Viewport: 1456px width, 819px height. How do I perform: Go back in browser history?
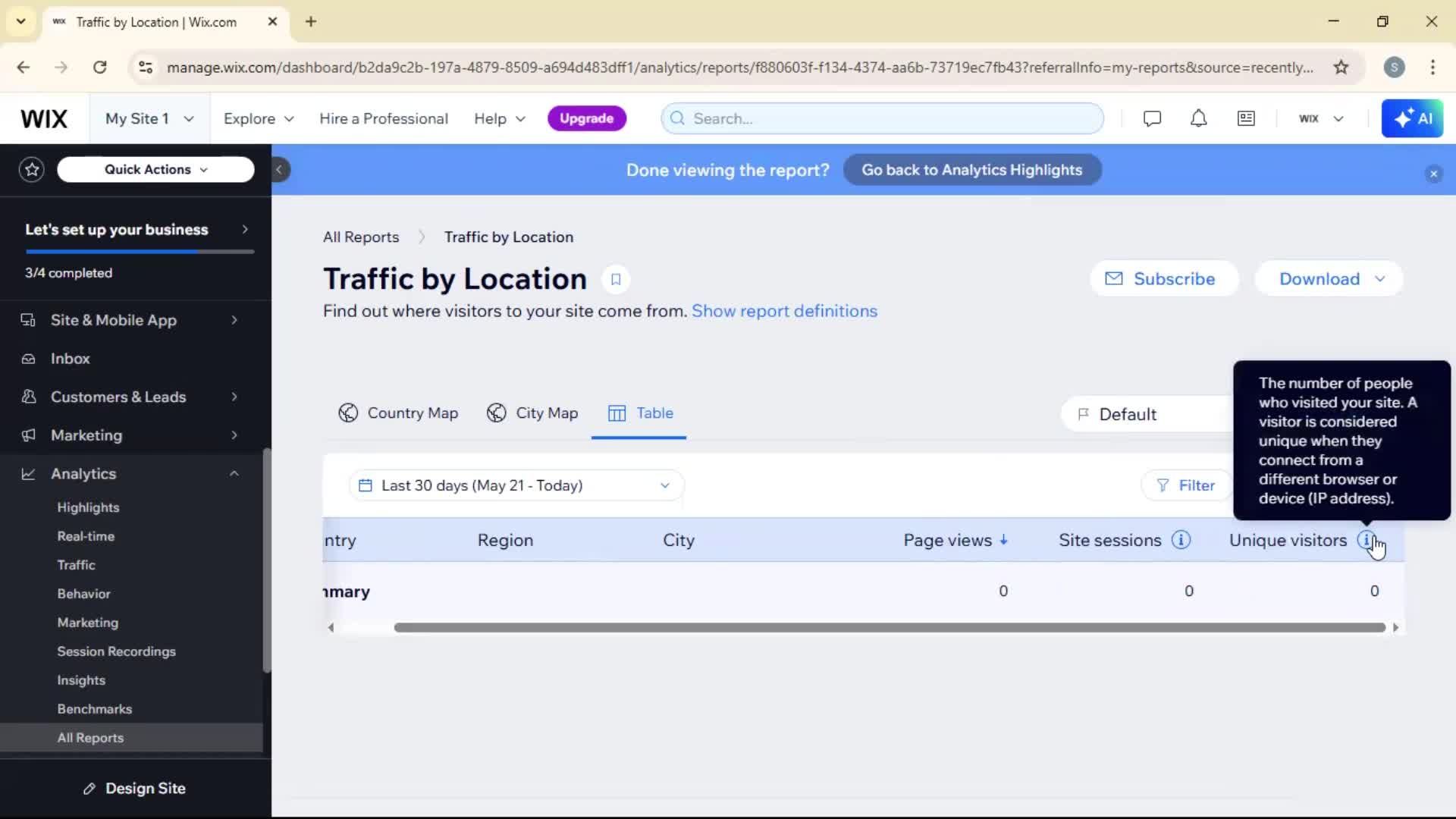coord(24,67)
